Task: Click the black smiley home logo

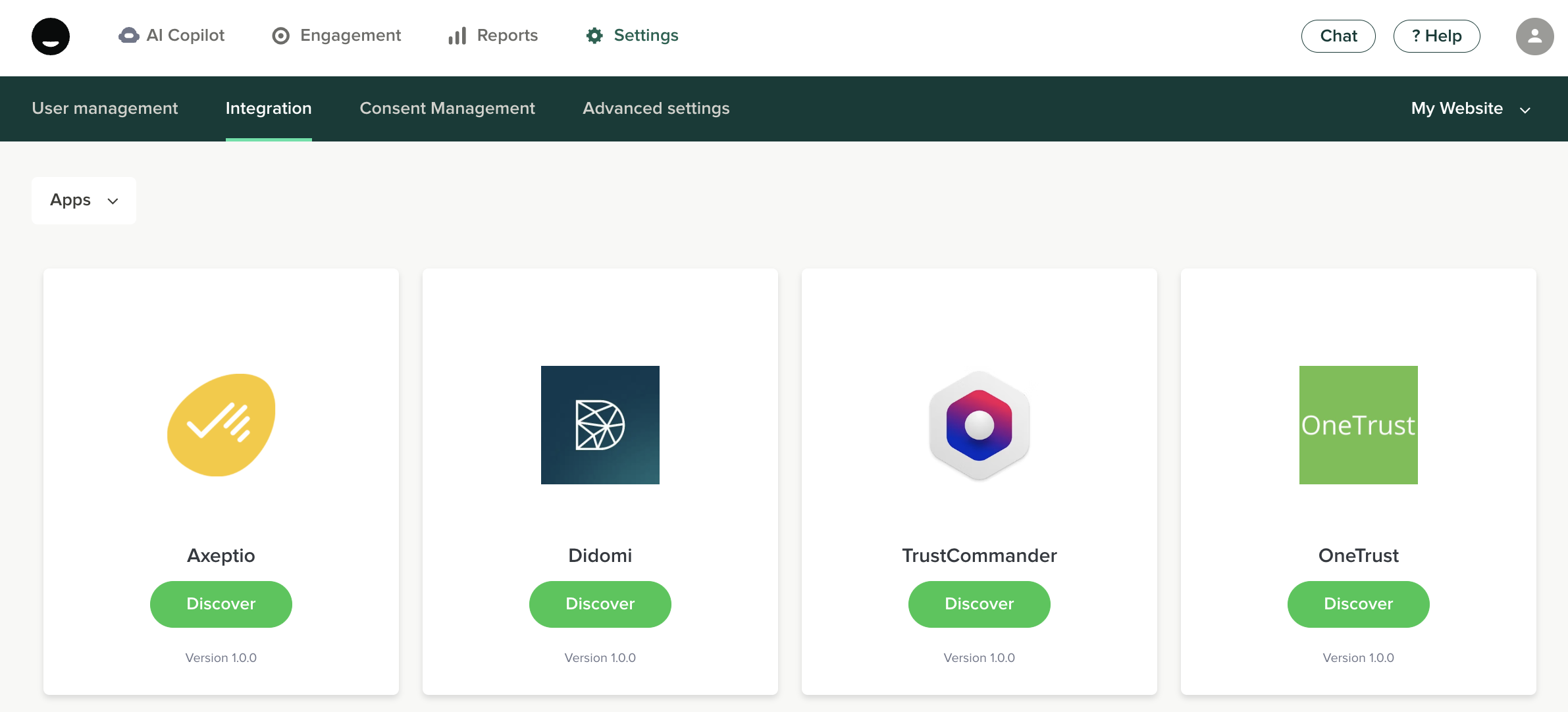Action: (x=51, y=36)
